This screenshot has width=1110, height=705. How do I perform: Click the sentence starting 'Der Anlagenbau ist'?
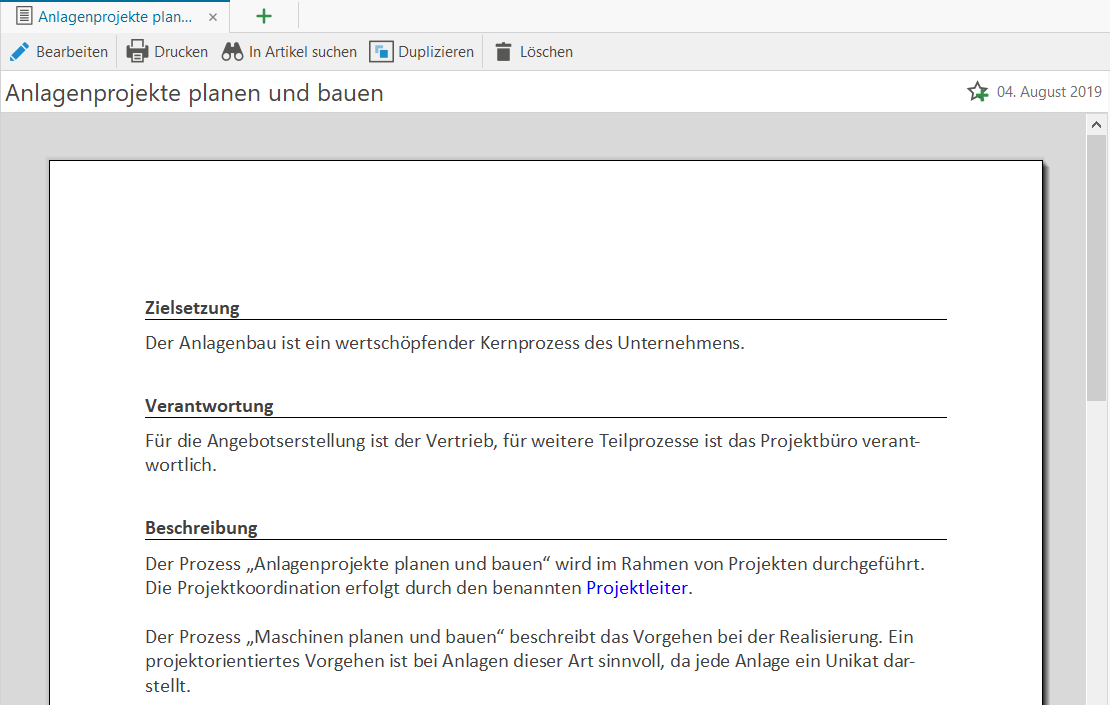tap(444, 343)
